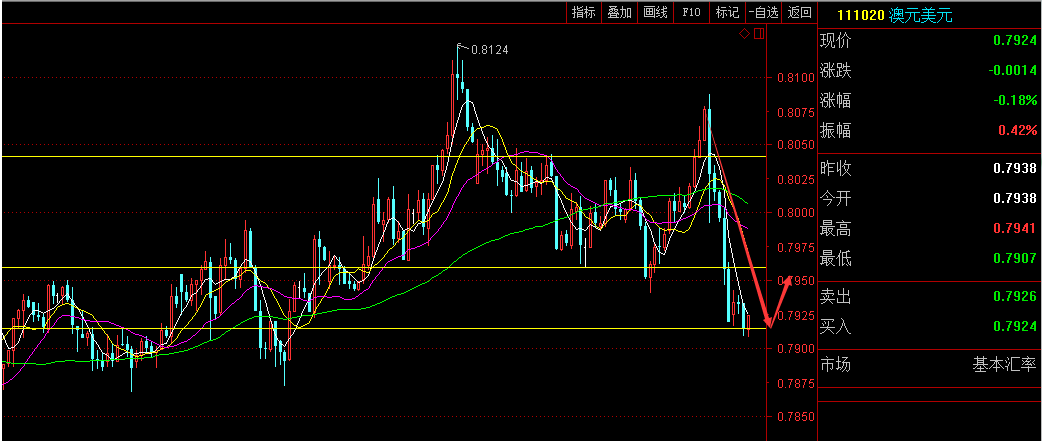Click 0.7925 on the price axis

coord(796,315)
